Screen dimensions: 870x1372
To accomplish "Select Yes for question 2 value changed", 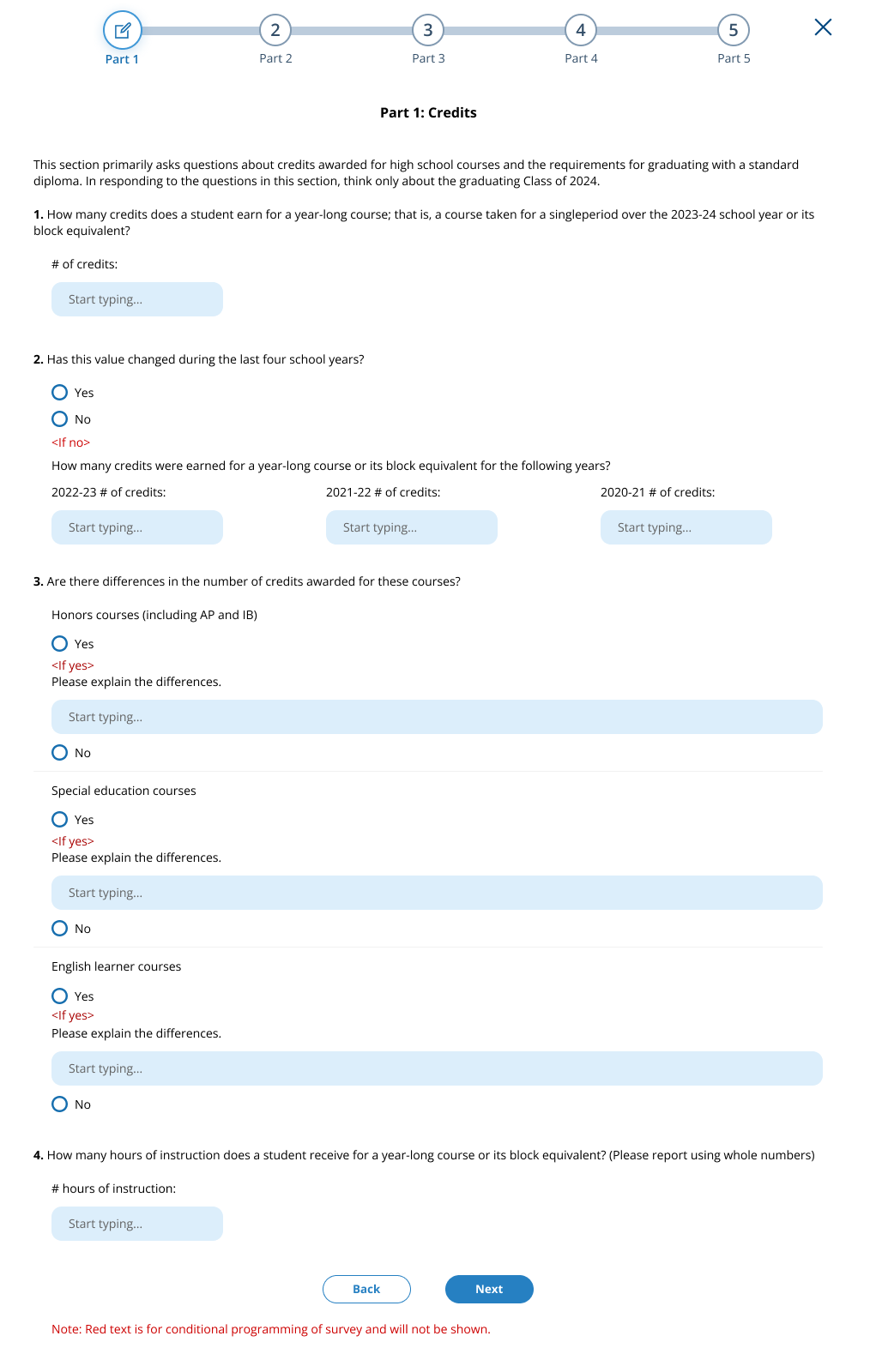I will point(60,393).
